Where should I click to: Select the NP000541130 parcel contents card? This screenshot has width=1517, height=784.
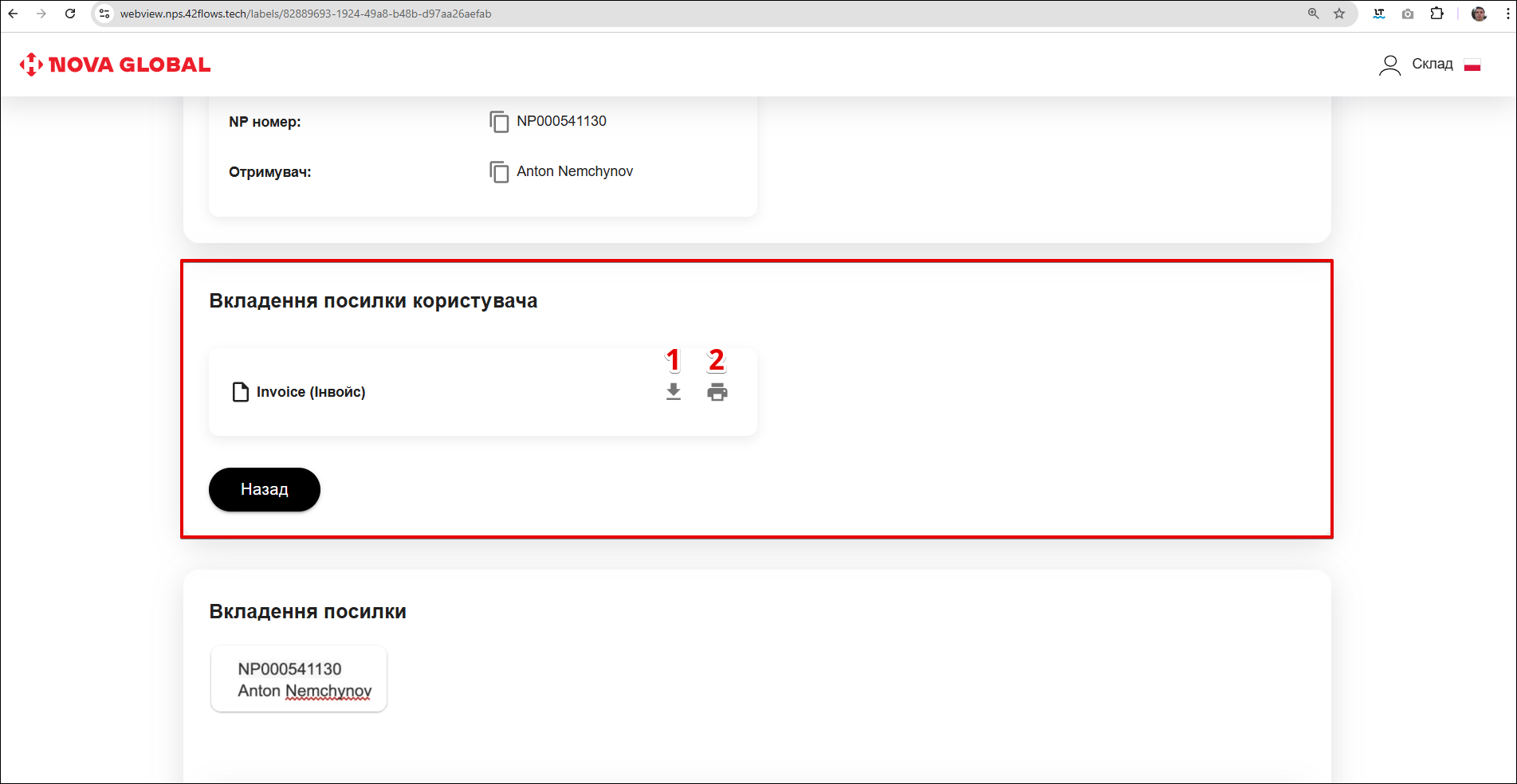[x=299, y=679]
